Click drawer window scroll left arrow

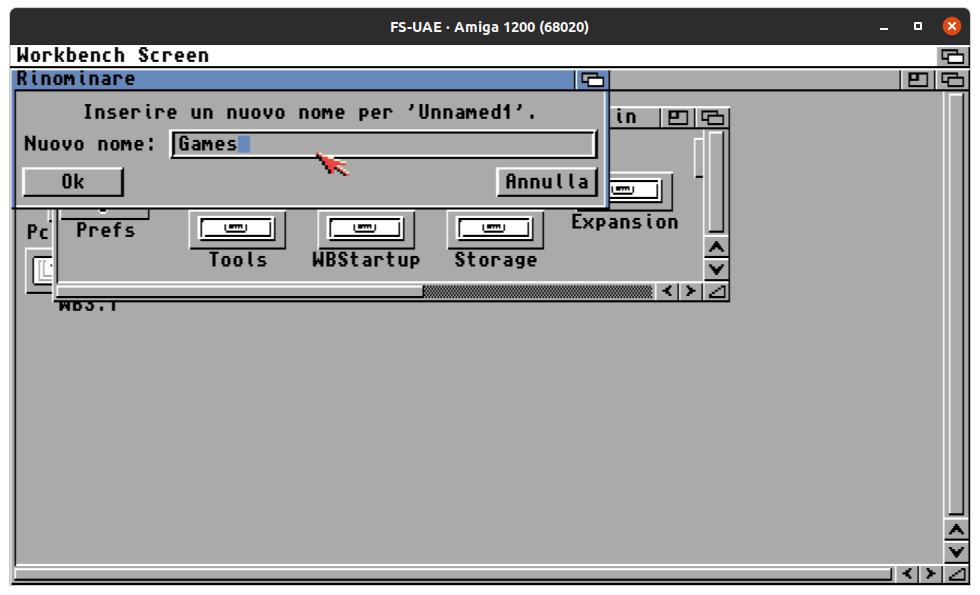(x=668, y=291)
